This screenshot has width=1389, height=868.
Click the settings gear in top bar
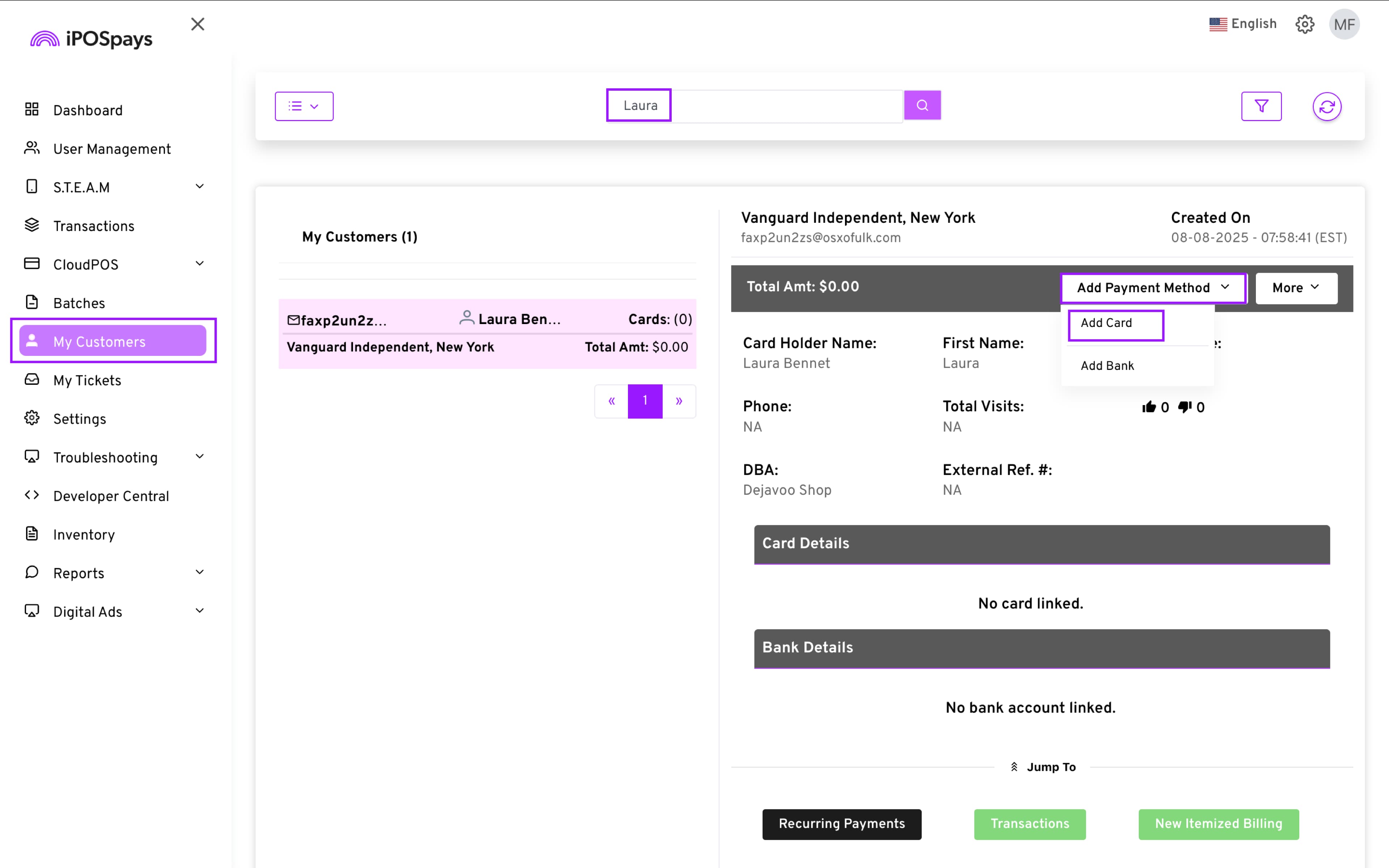(1304, 24)
